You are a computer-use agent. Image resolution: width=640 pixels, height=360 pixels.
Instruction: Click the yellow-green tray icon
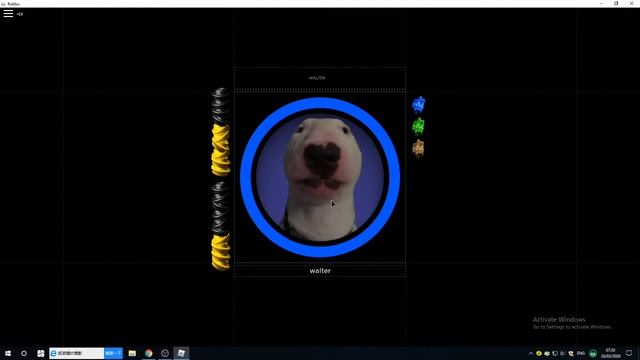click(539, 353)
